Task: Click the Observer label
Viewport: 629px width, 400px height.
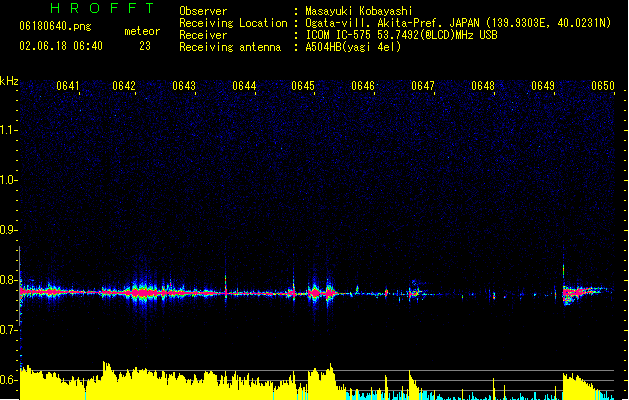Action: pyautogui.click(x=203, y=11)
